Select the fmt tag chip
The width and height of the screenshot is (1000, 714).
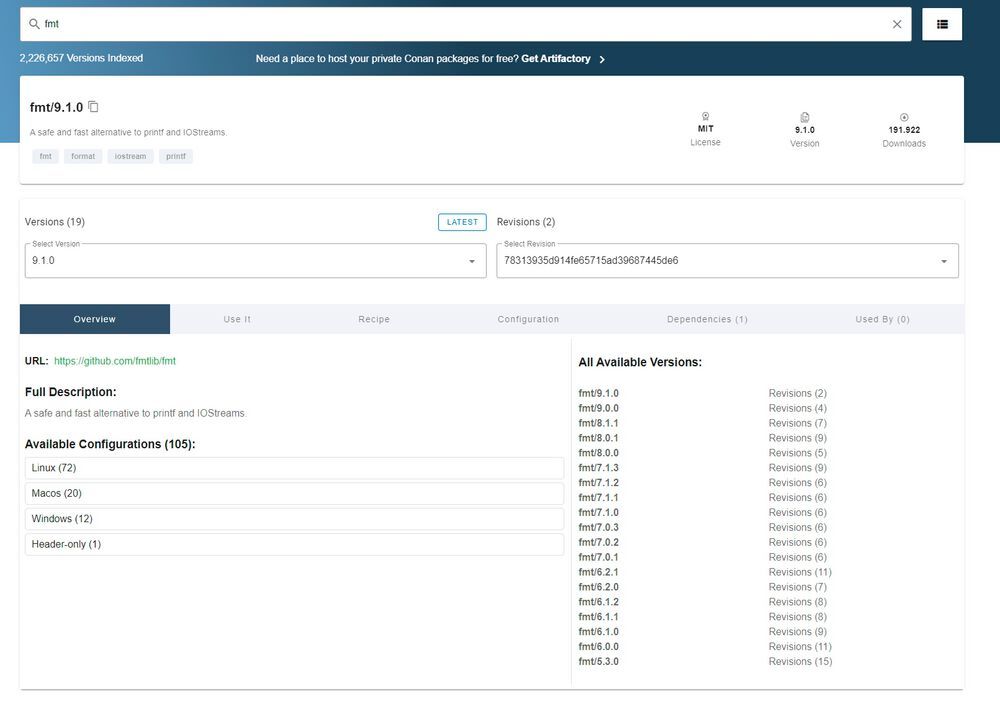pyautogui.click(x=45, y=156)
